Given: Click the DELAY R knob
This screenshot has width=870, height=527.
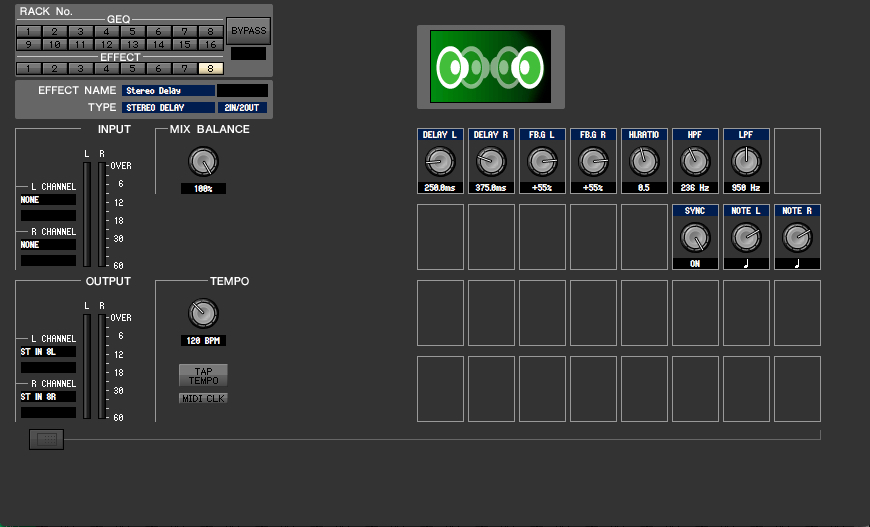Looking at the screenshot, I should pyautogui.click(x=491, y=161).
